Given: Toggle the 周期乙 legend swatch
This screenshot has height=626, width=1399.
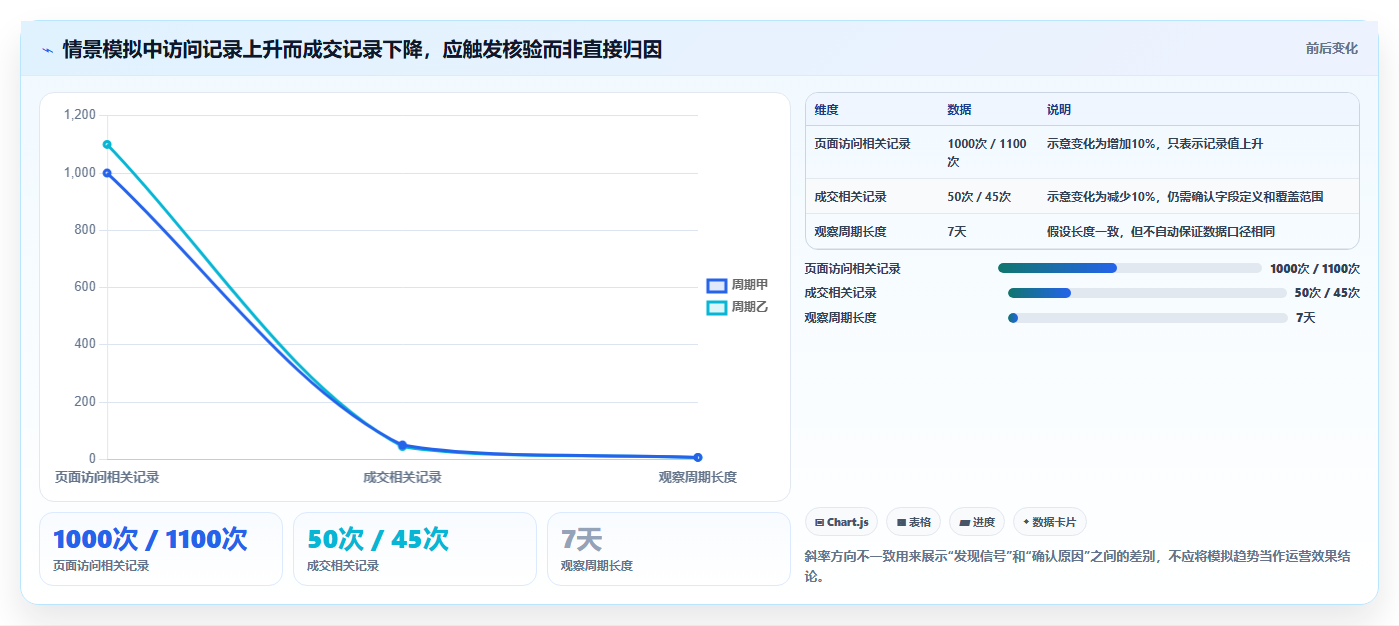Looking at the screenshot, I should pos(716,307).
